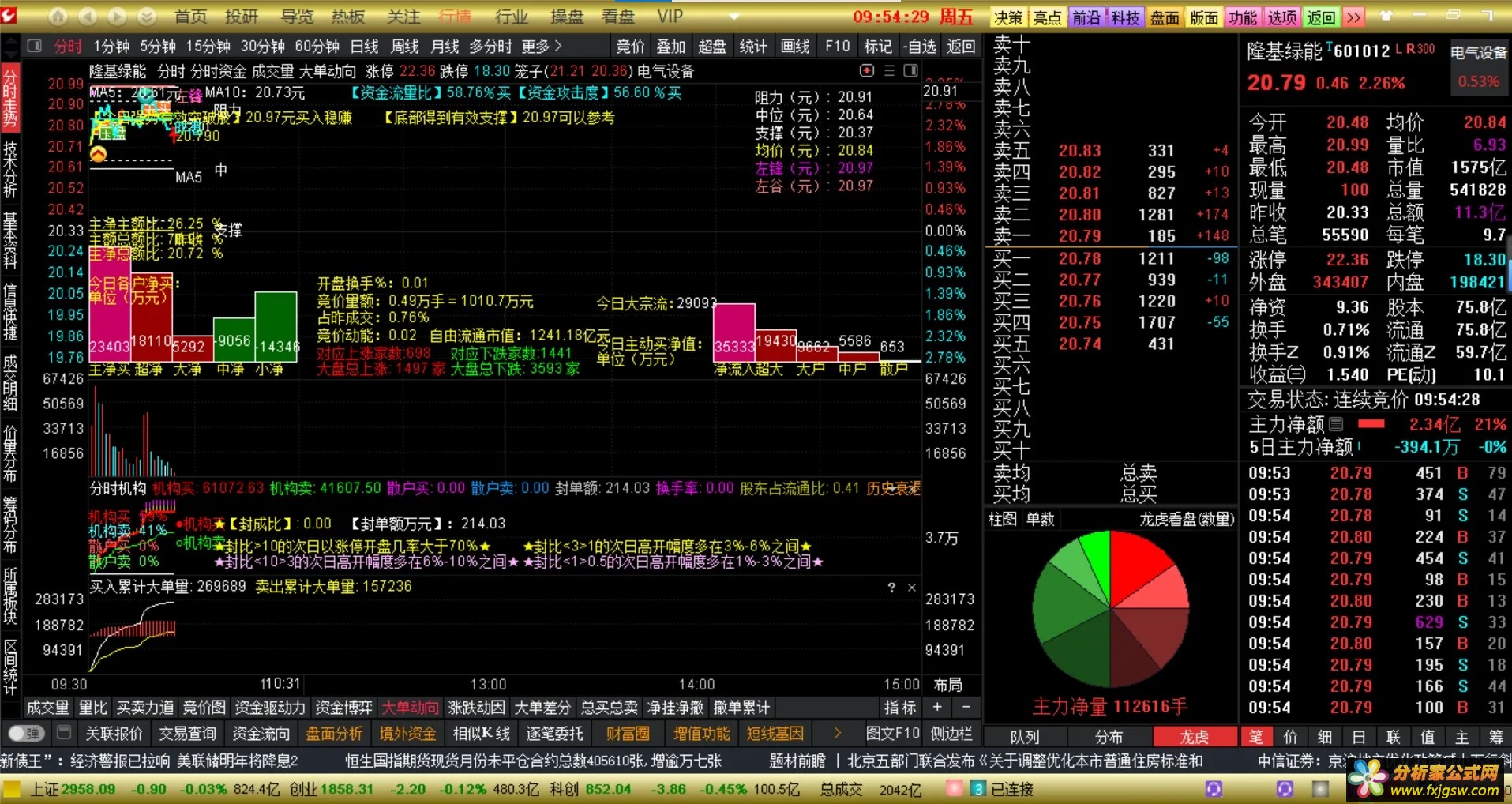1512x804 pixels.
Task: Click the skin (shirt) icon in title bar
Action: [x=1386, y=15]
